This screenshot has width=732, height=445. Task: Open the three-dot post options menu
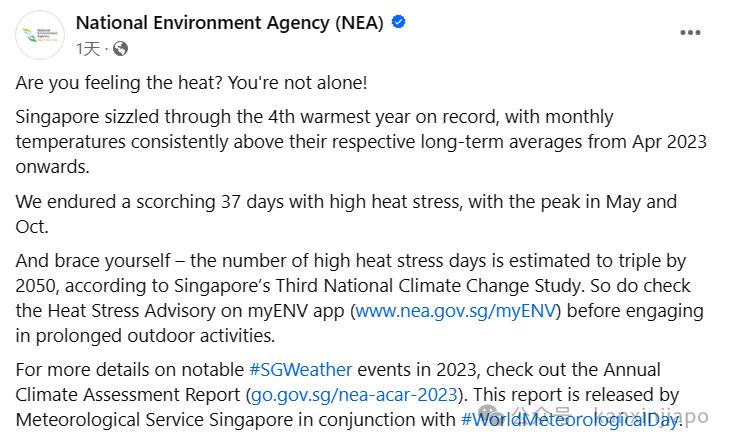click(x=690, y=32)
